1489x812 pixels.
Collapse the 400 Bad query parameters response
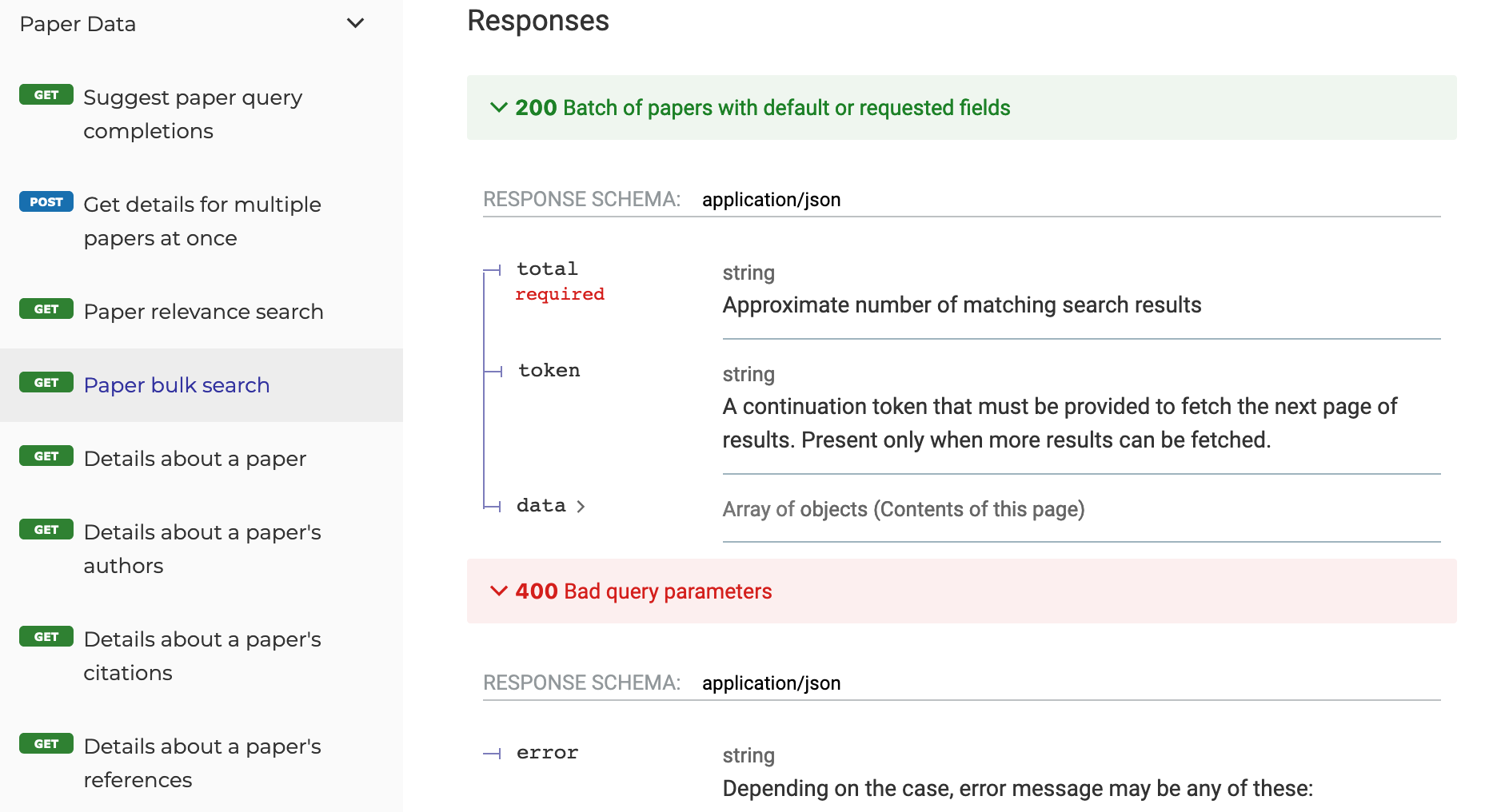[498, 591]
